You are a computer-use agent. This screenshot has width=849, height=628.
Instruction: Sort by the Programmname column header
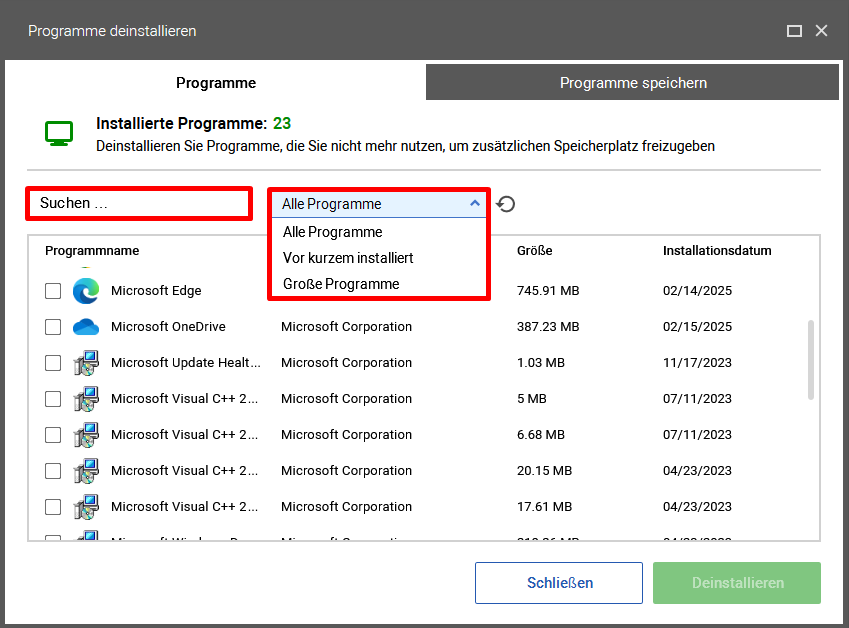point(92,251)
